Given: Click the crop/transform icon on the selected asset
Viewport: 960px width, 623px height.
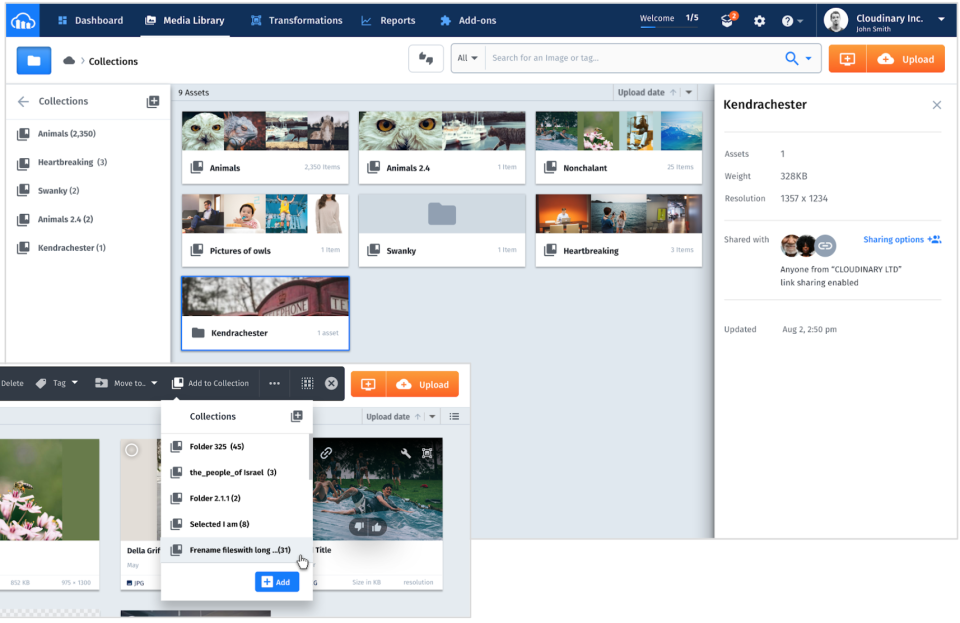Looking at the screenshot, I should click(x=427, y=453).
